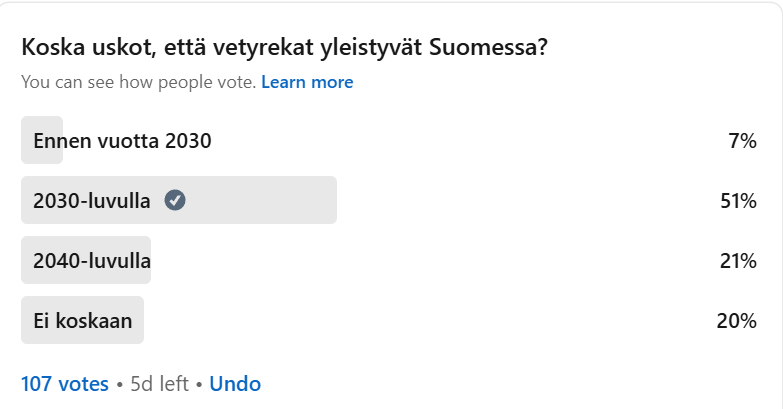Click the poll question heading about vetyrekat
The width and height of the screenshot is (783, 409).
click(x=285, y=48)
